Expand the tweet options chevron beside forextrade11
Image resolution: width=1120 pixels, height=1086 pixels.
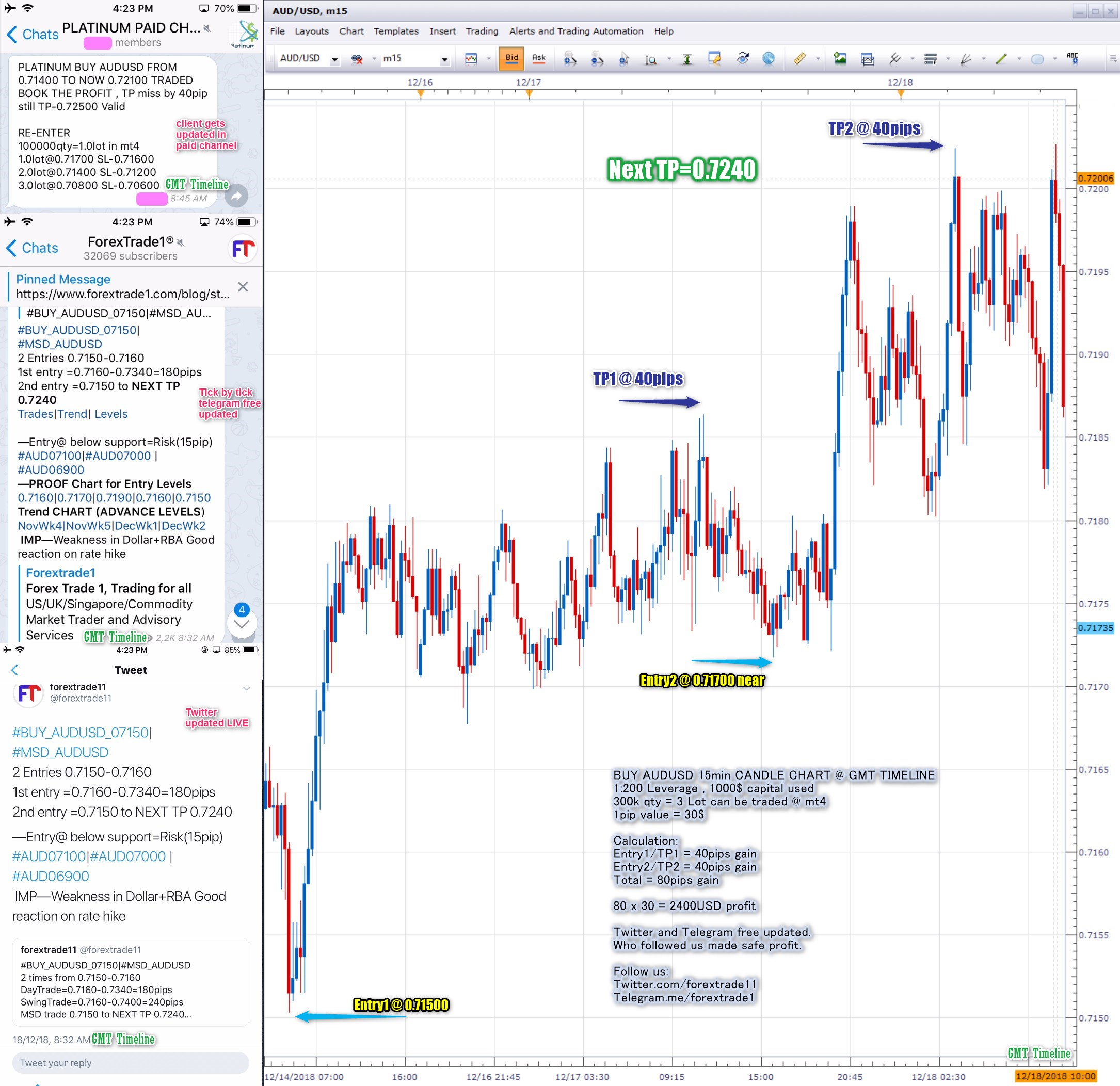246,688
